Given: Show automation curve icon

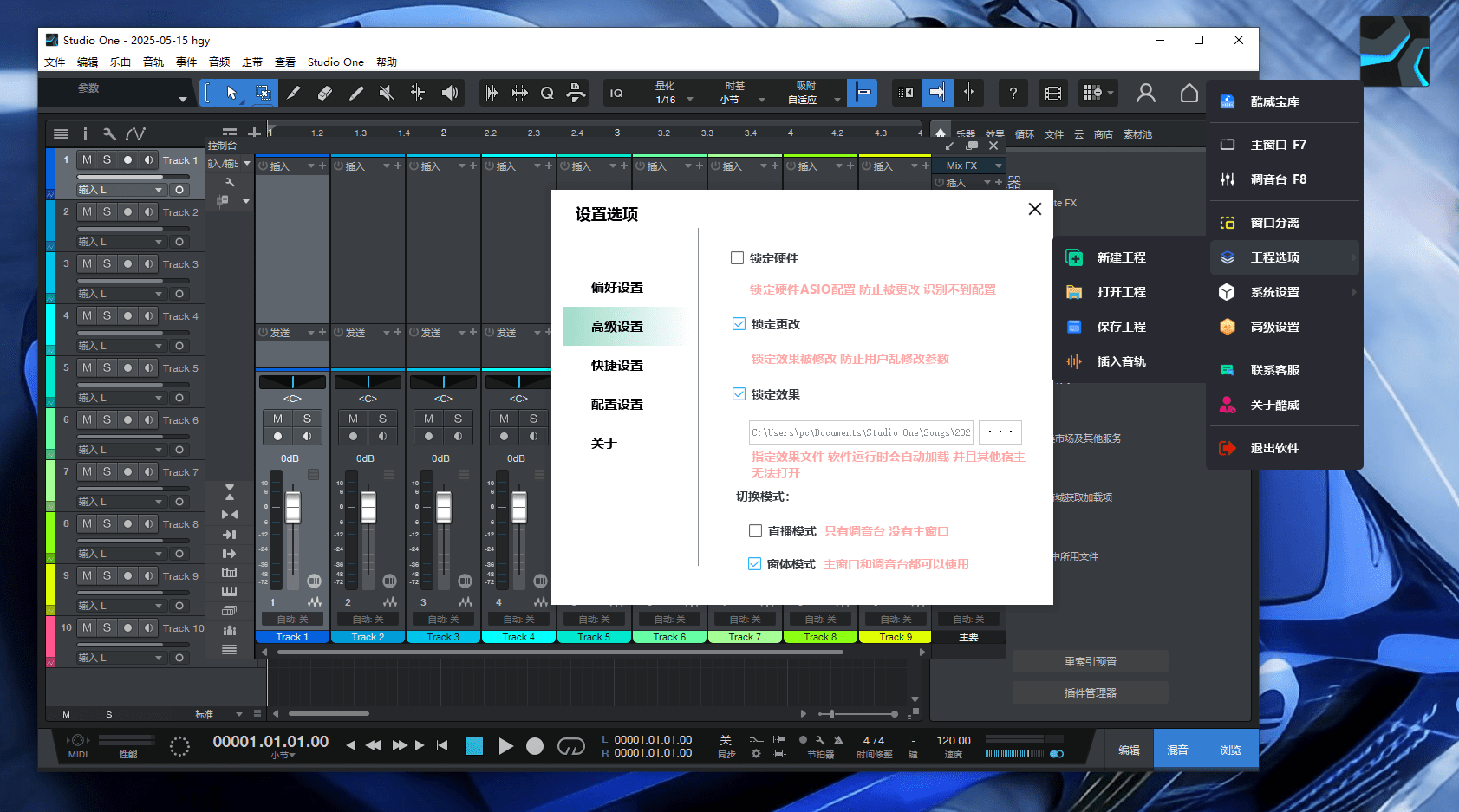Looking at the screenshot, I should pyautogui.click(x=135, y=133).
